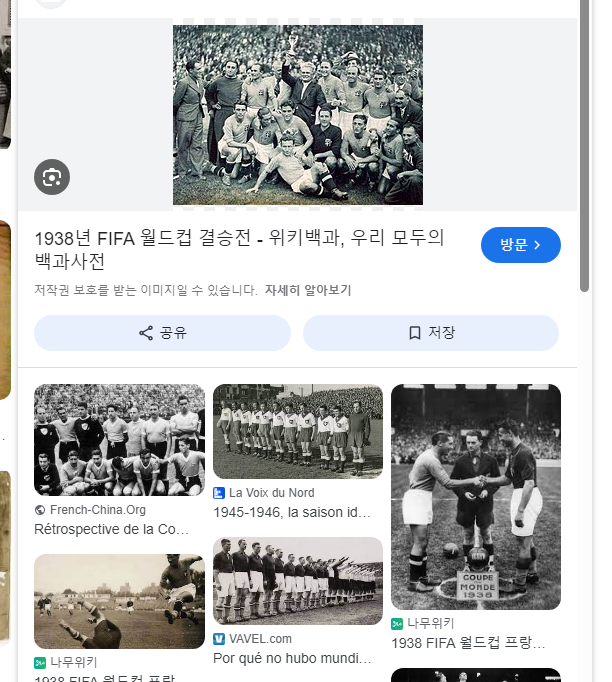Viewport: 612px width, 682px height.
Task: Click the share icon in 공유 button
Action: coord(146,333)
